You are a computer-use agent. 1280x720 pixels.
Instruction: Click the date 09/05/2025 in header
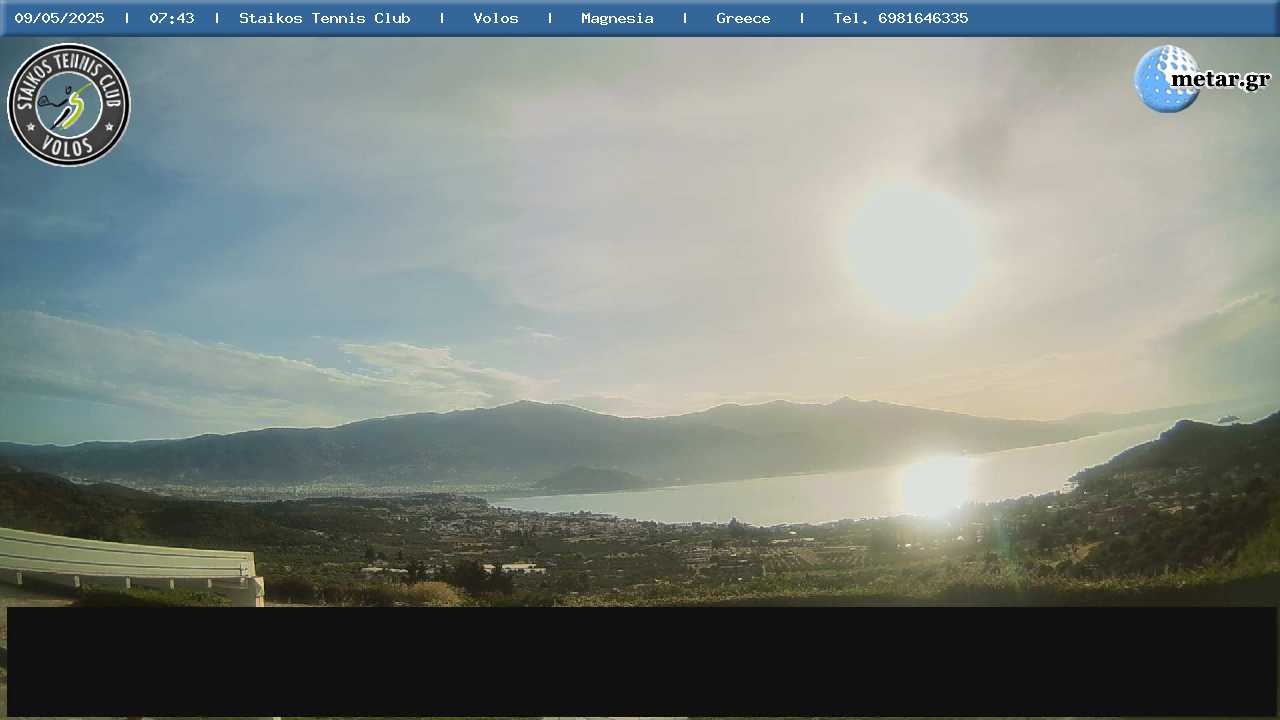pos(59,18)
